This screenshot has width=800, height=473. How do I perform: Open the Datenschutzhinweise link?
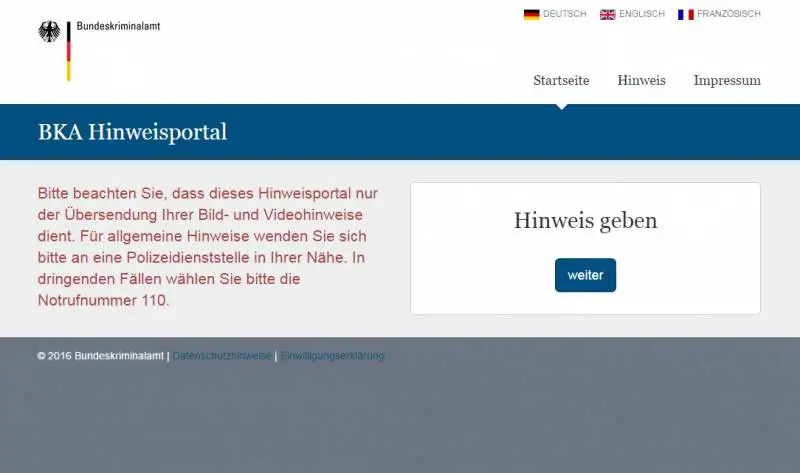click(x=222, y=356)
